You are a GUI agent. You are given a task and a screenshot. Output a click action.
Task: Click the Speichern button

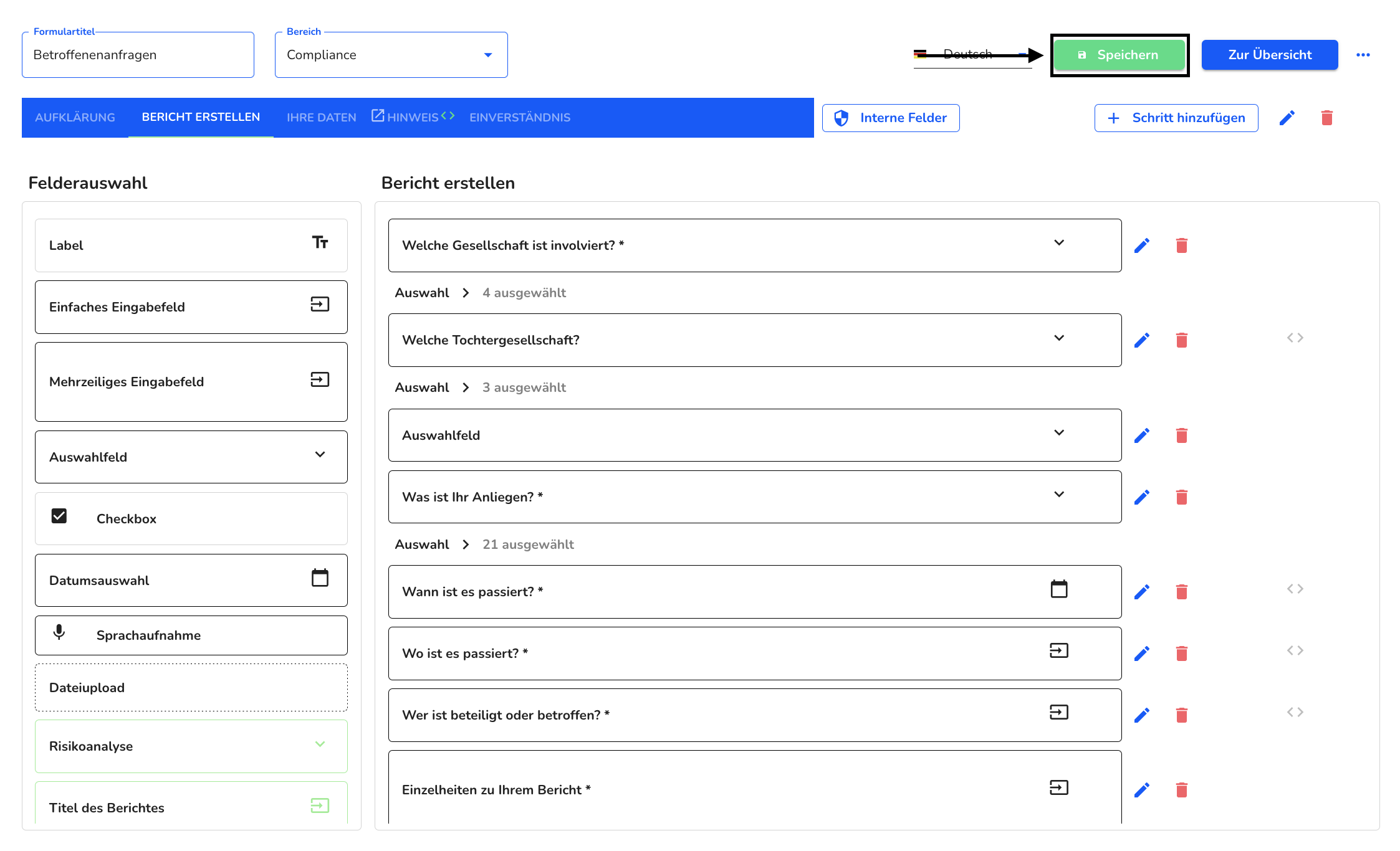1120,55
